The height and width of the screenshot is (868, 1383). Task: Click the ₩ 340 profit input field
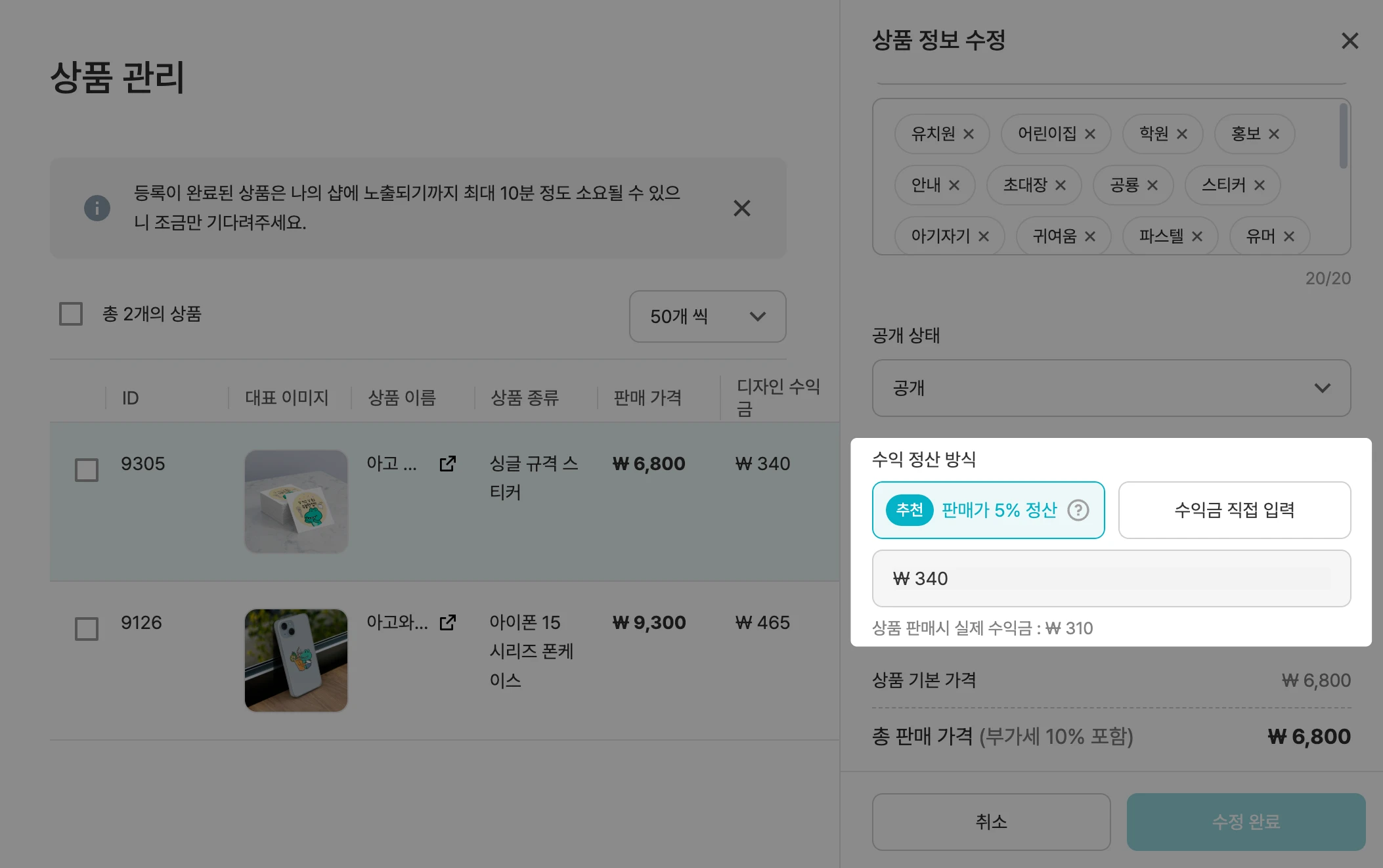point(1110,578)
